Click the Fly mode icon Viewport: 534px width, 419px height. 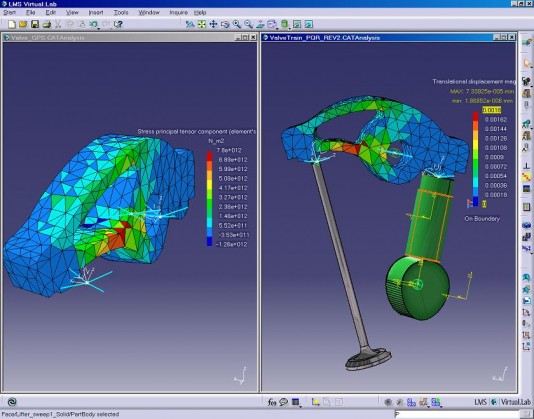(x=190, y=24)
